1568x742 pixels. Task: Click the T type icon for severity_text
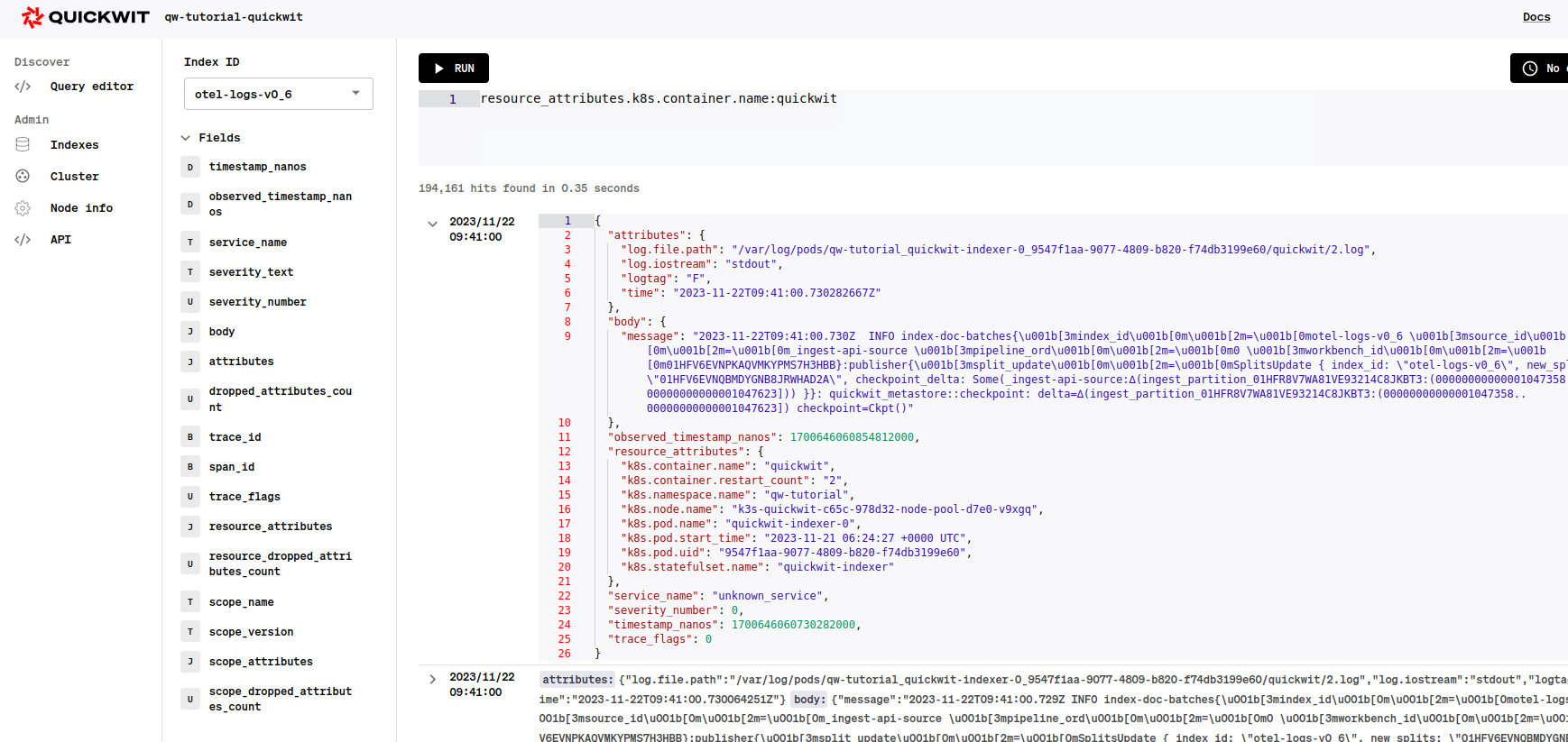[x=190, y=272]
